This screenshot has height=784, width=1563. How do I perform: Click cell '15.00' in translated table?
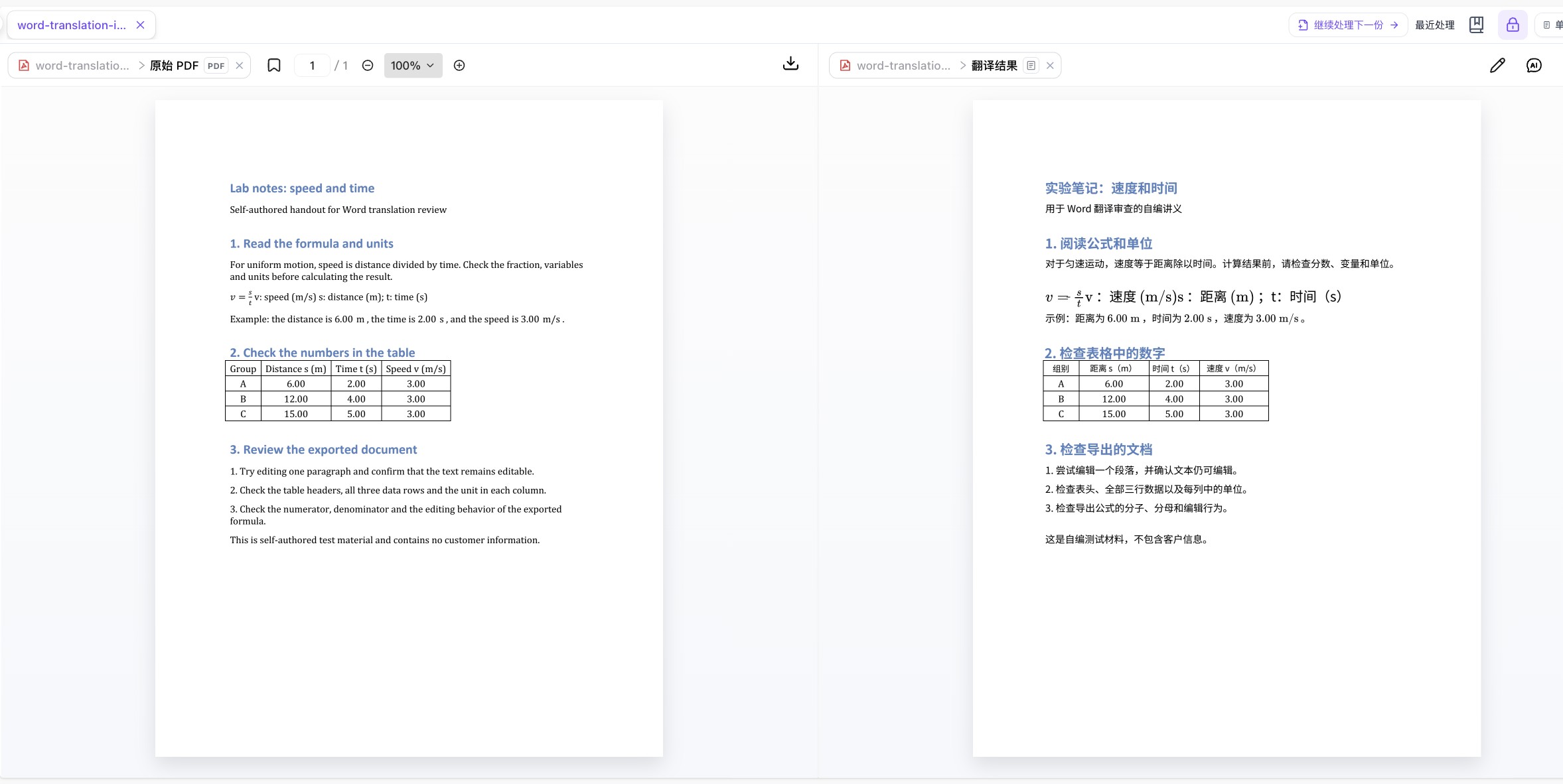(x=1114, y=414)
